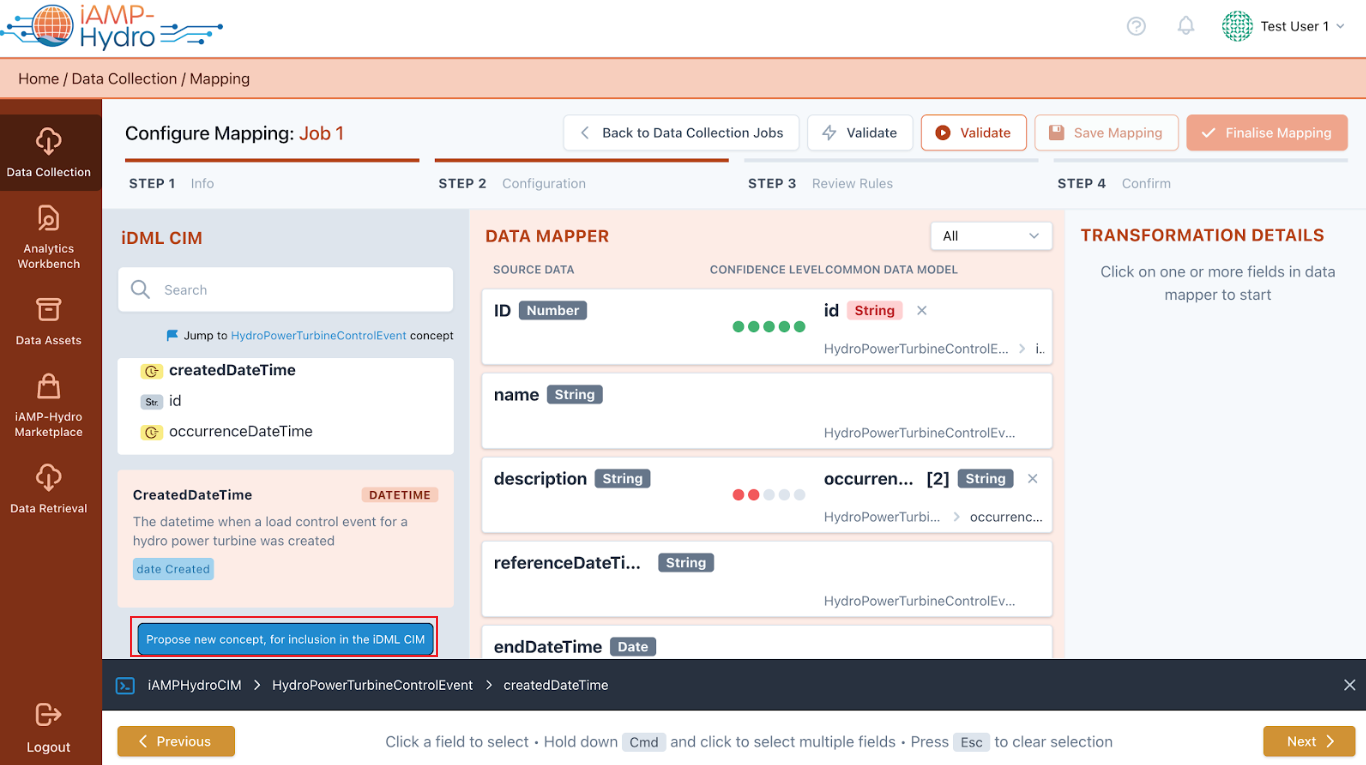
Task: Select the createdDateTime tree item
Action: coord(232,370)
